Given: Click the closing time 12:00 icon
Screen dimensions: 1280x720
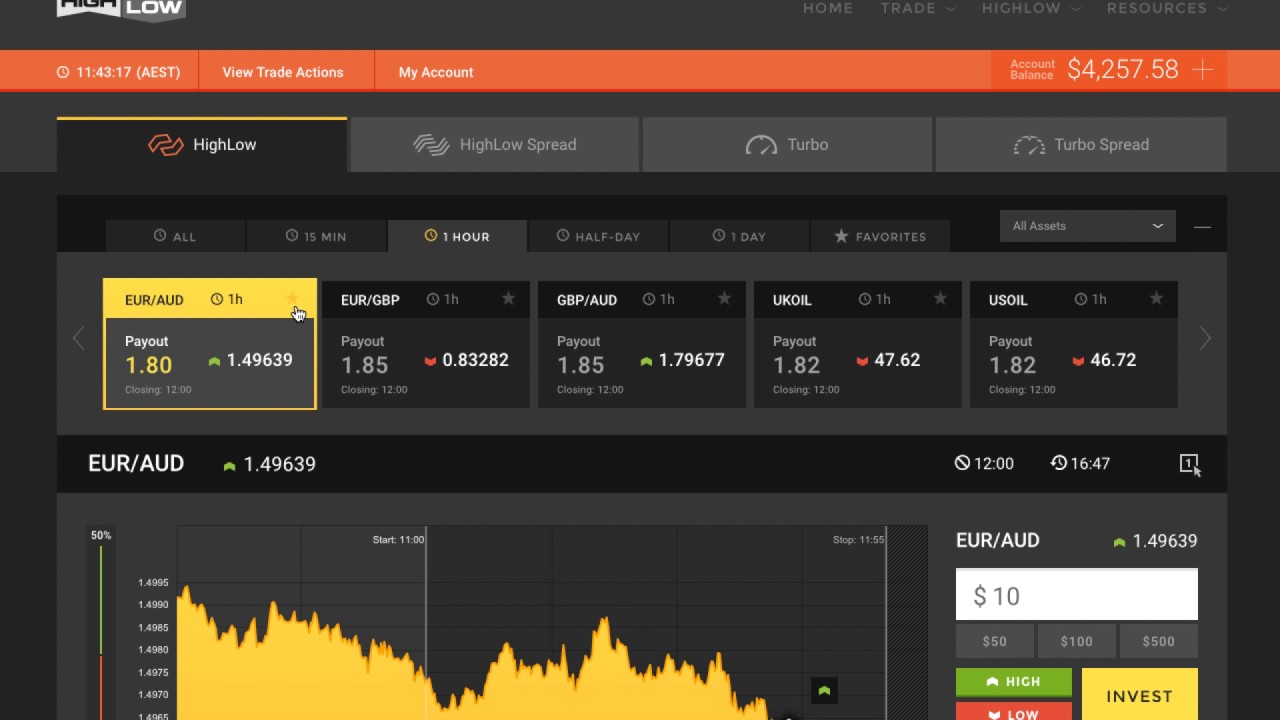Looking at the screenshot, I should tap(962, 463).
